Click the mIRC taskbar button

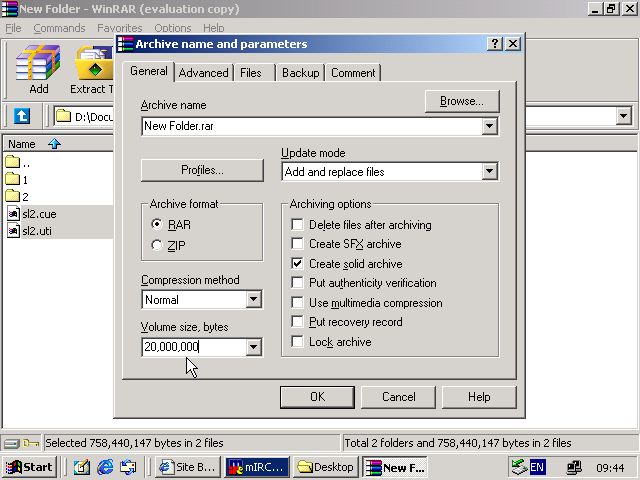pos(257,467)
